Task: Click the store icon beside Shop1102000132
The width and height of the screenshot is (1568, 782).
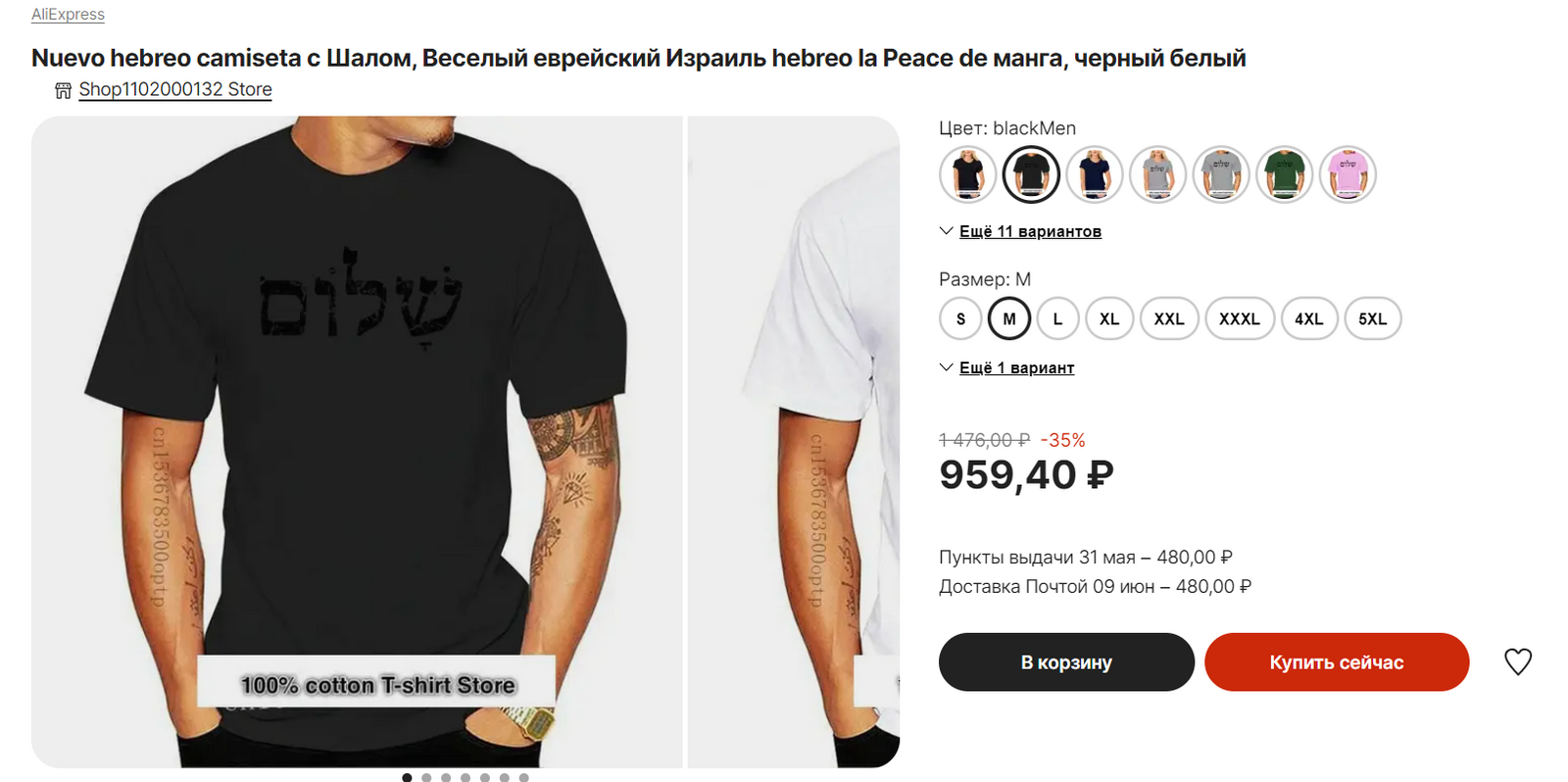Action: point(63,90)
